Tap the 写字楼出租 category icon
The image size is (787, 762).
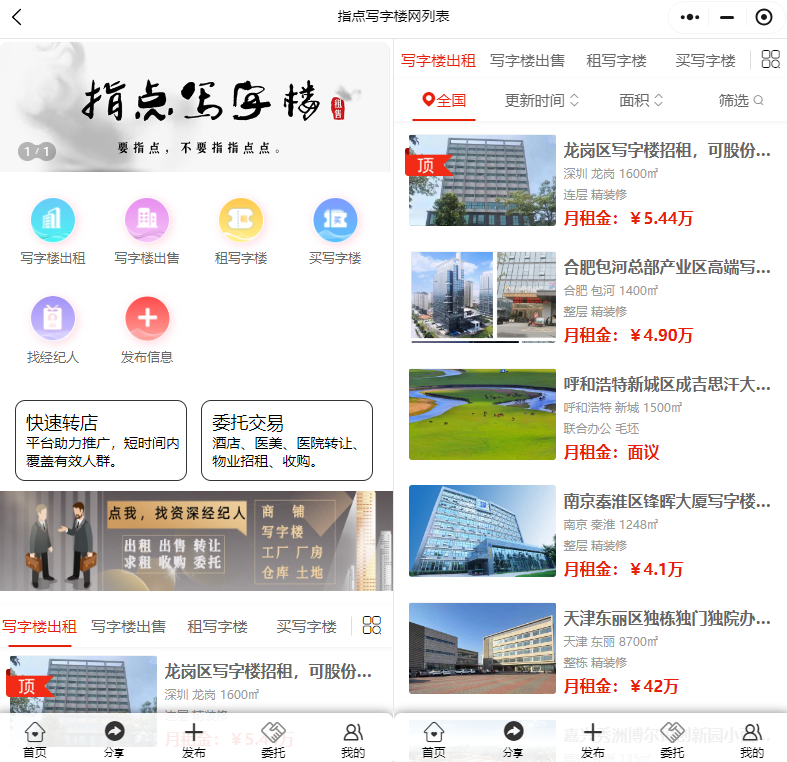pyautogui.click(x=53, y=221)
